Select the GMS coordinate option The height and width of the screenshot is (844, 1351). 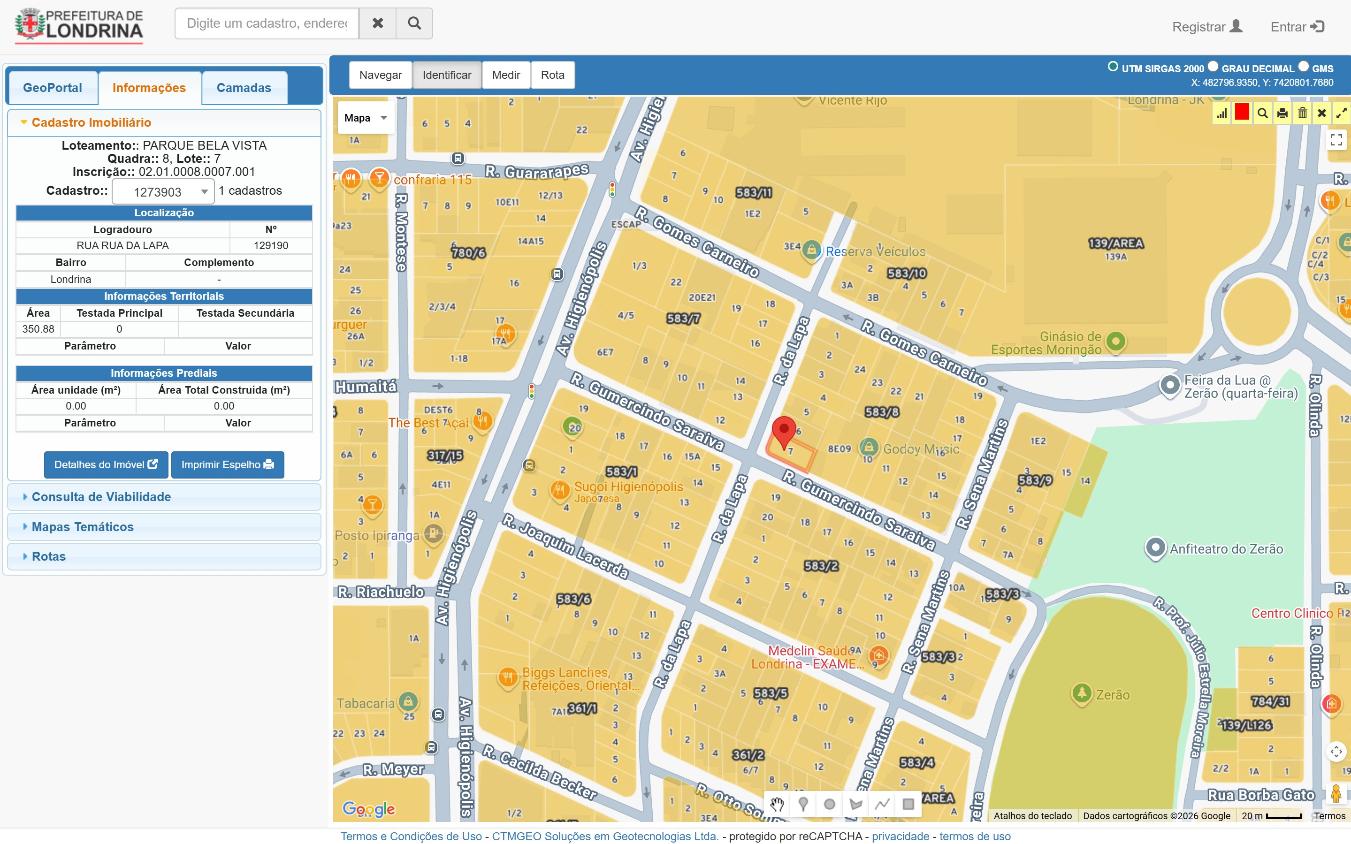coord(1303,67)
